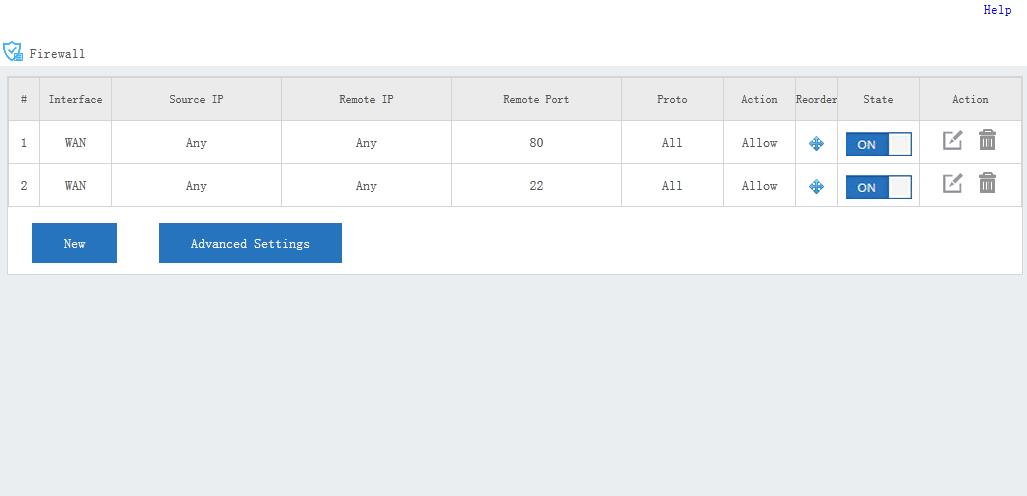Click the Firewall shield icon

pos(12,51)
